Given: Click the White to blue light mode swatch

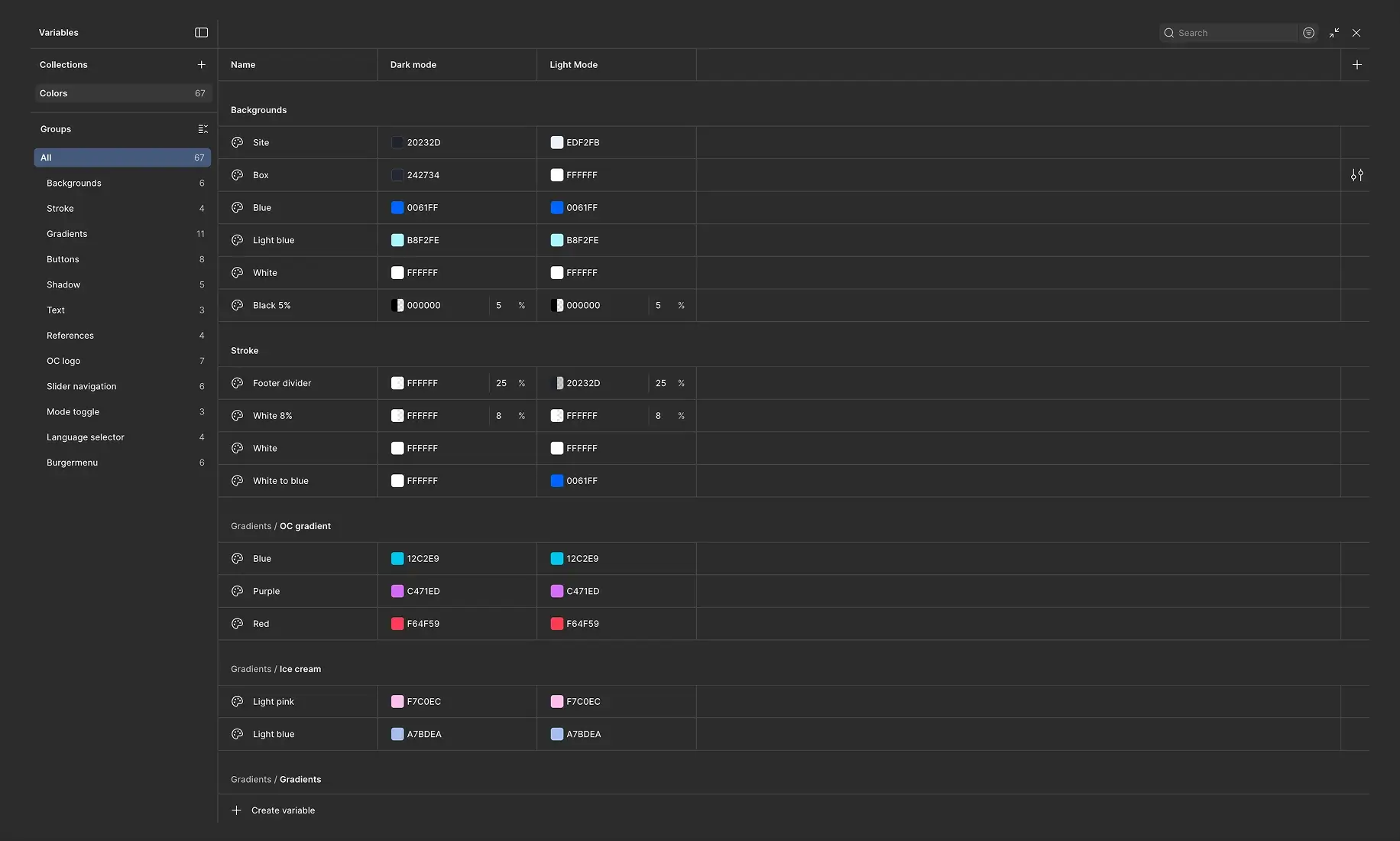Looking at the screenshot, I should (x=557, y=481).
